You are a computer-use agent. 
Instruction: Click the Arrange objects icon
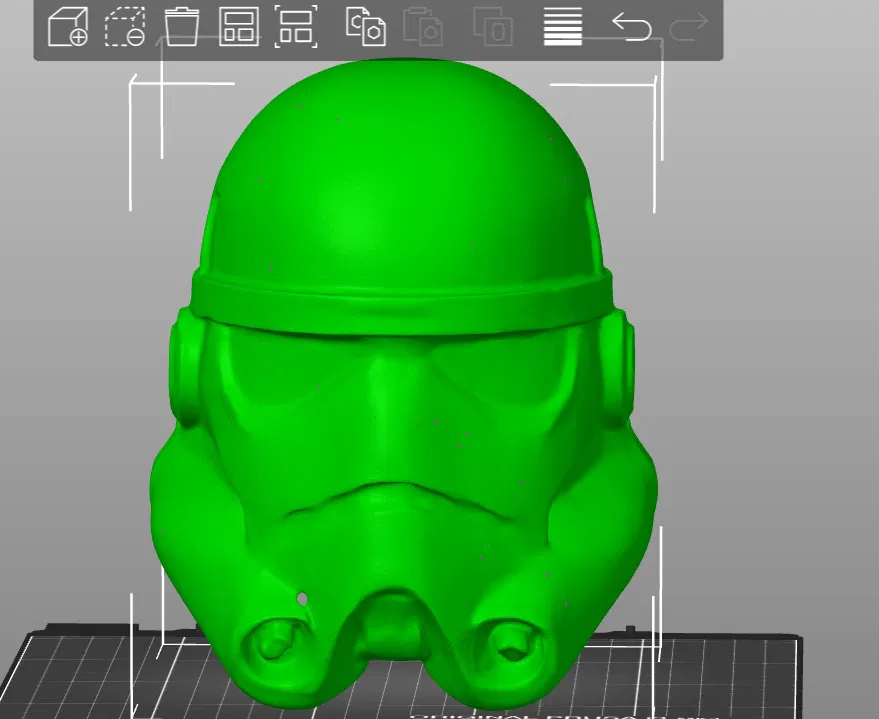[239, 26]
